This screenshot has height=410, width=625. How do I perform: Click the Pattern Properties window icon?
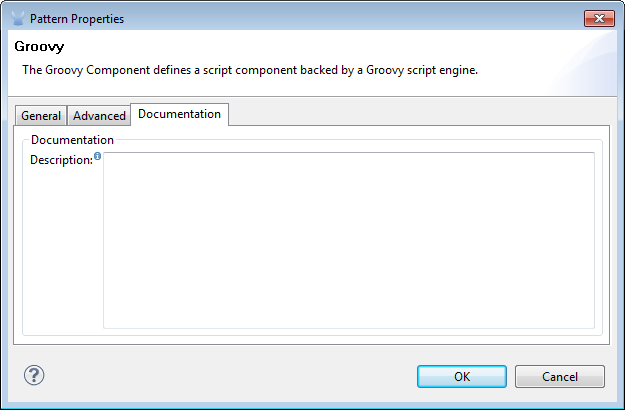click(x=18, y=18)
